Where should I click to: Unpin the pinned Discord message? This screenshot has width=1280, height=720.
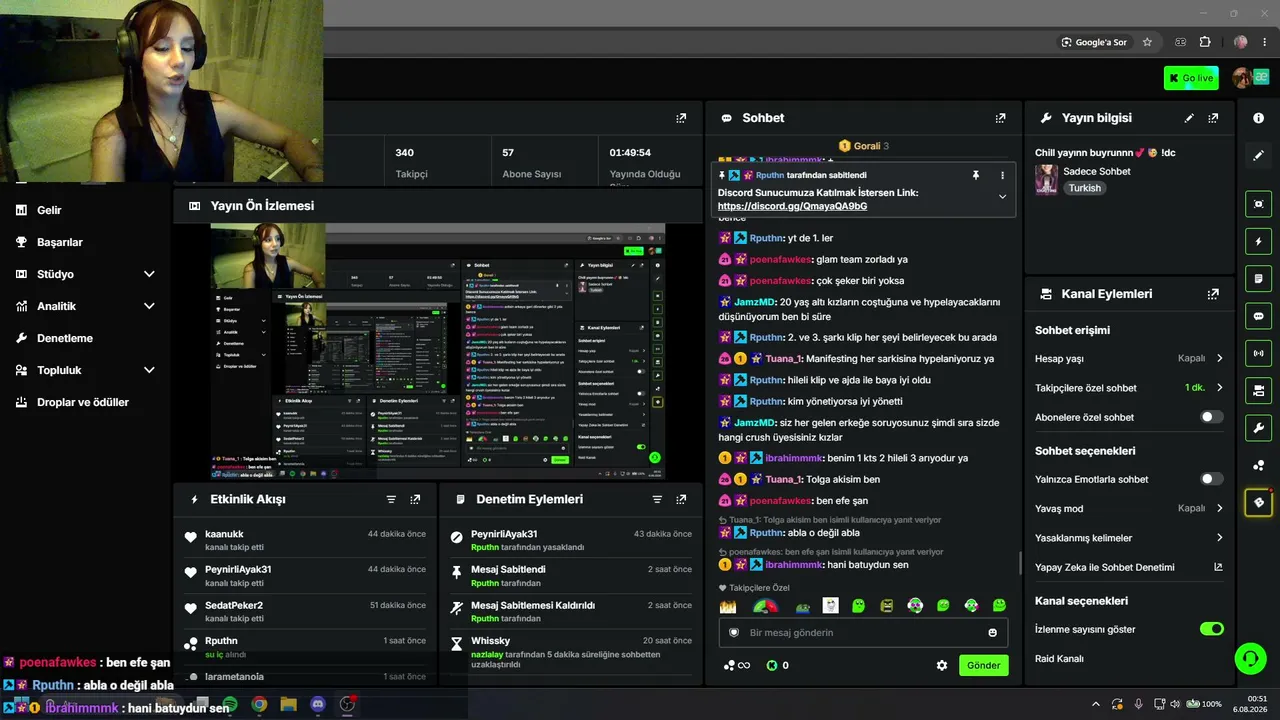(x=976, y=175)
